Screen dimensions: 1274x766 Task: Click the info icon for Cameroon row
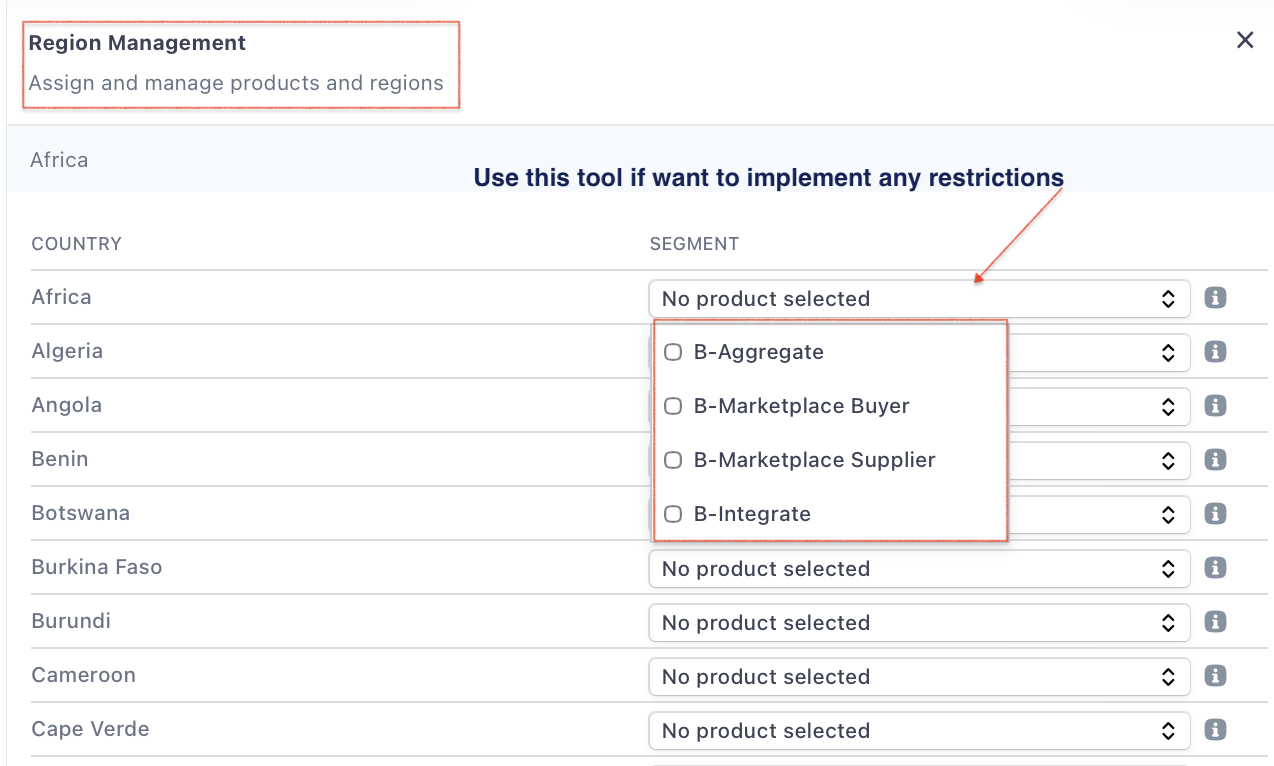[x=1215, y=676]
